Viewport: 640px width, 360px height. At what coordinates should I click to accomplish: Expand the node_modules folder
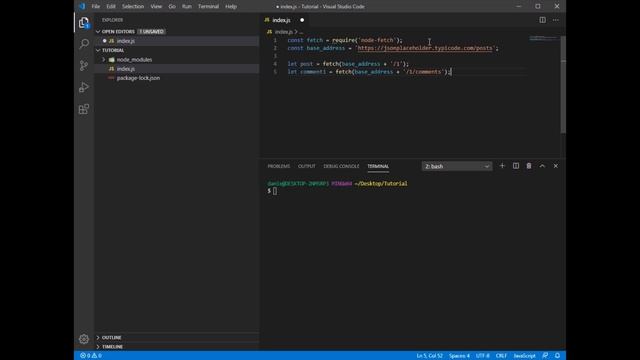(104, 60)
